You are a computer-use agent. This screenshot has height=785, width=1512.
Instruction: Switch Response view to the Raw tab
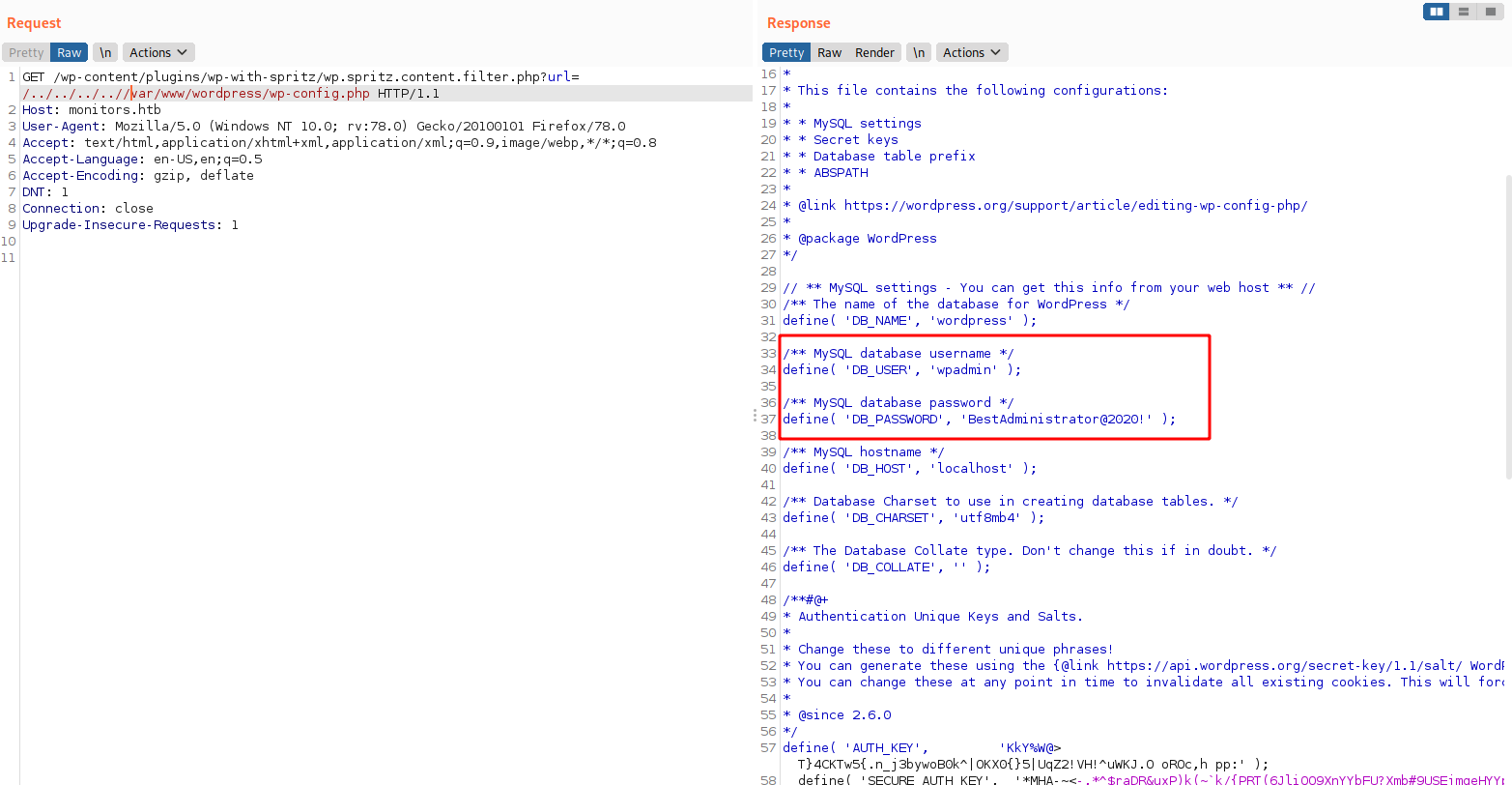coord(829,52)
